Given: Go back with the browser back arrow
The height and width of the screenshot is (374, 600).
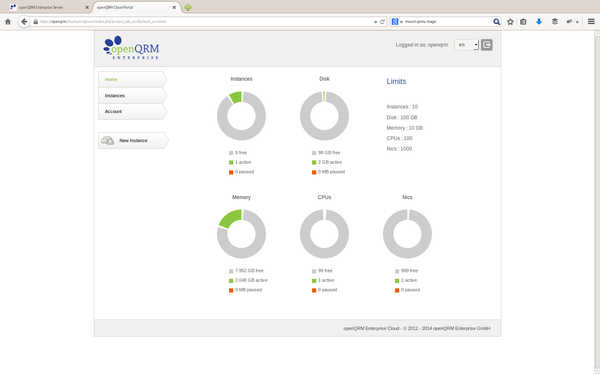Looking at the screenshot, I should [24, 22].
